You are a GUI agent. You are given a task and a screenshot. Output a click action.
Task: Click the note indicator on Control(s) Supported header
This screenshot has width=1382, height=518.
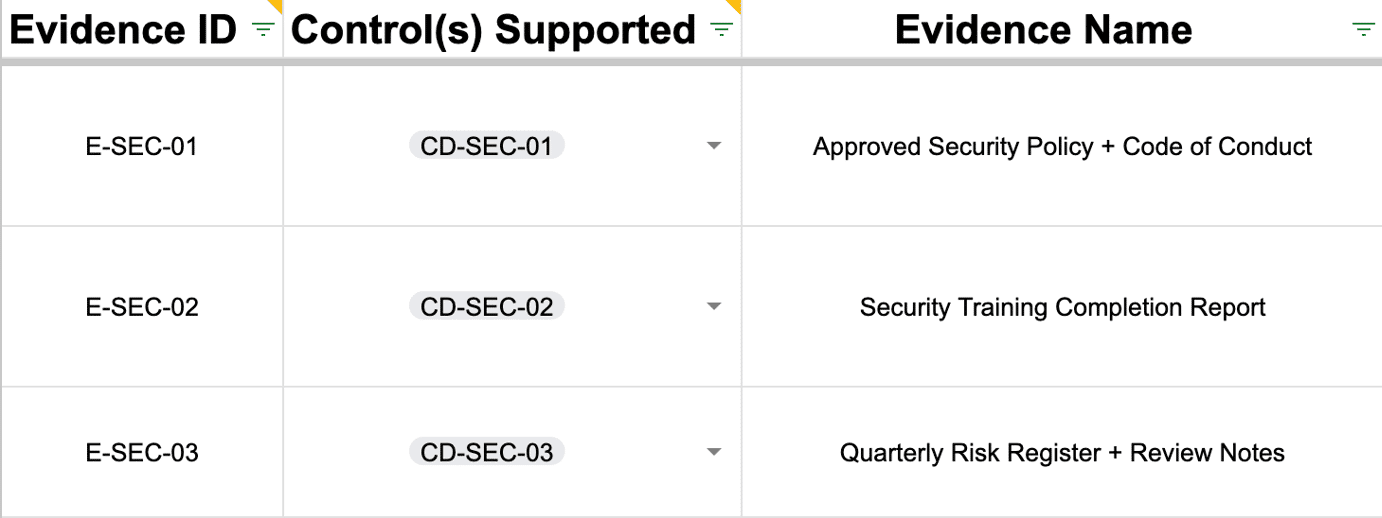point(735,5)
